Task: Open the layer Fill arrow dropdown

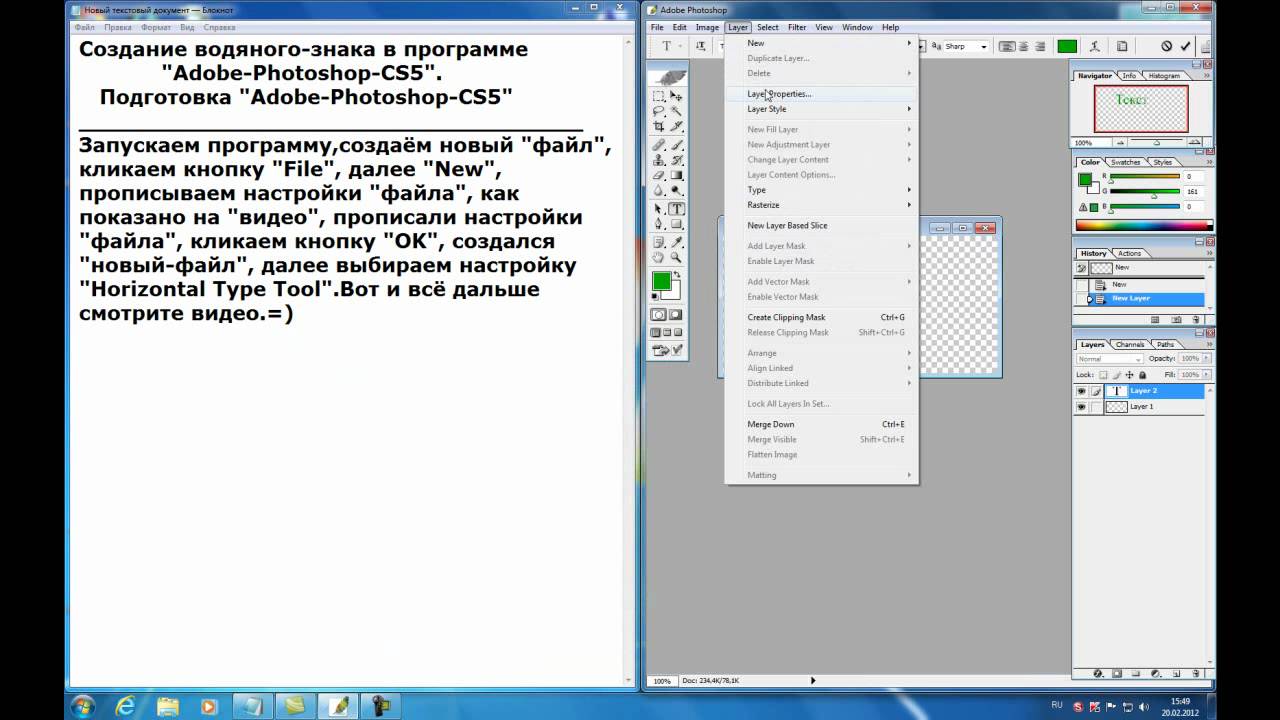Action: [x=1206, y=375]
